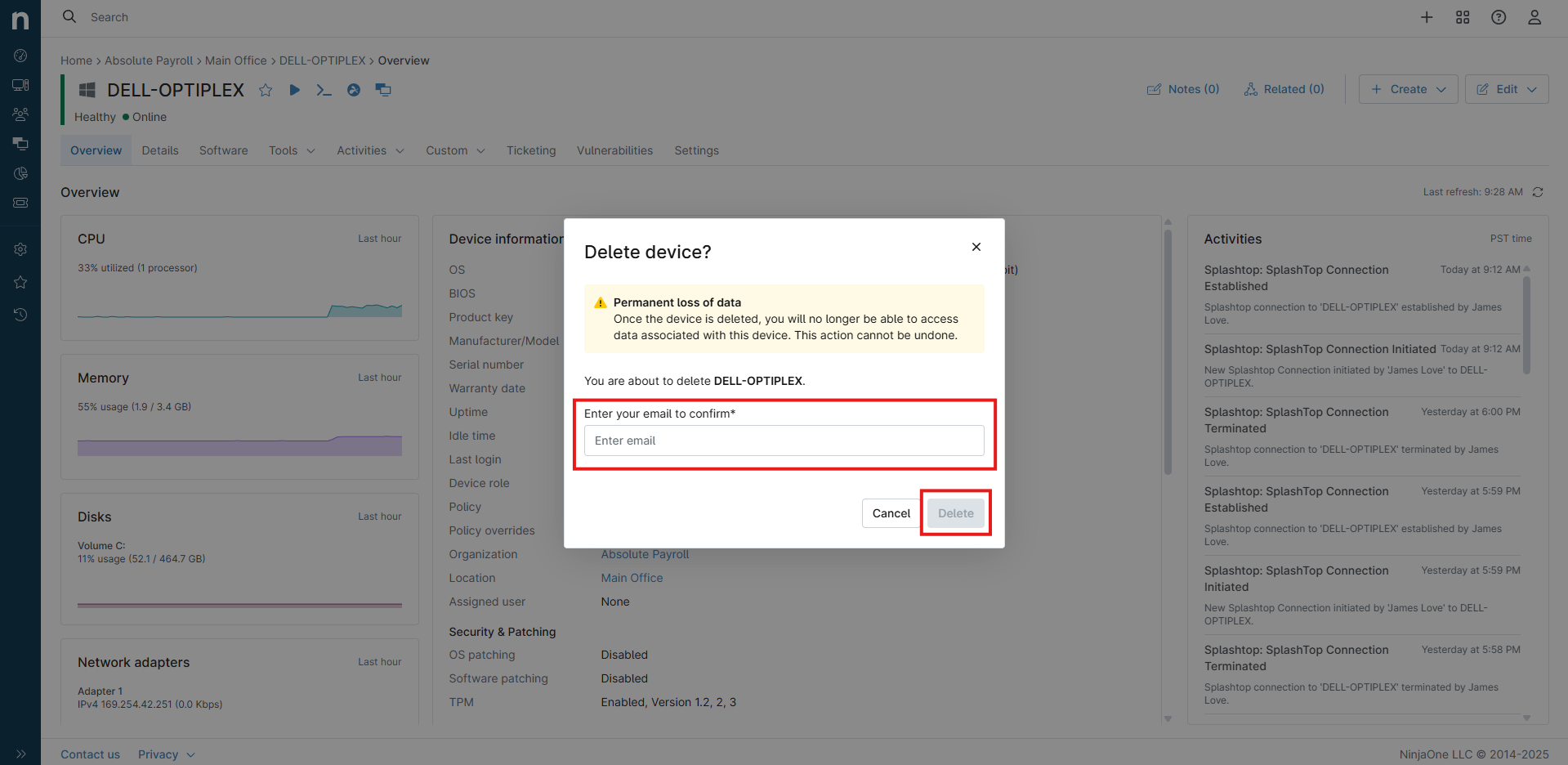This screenshot has width=1568, height=765.
Task: Click Cancel in Delete device dialog
Action: (x=891, y=513)
